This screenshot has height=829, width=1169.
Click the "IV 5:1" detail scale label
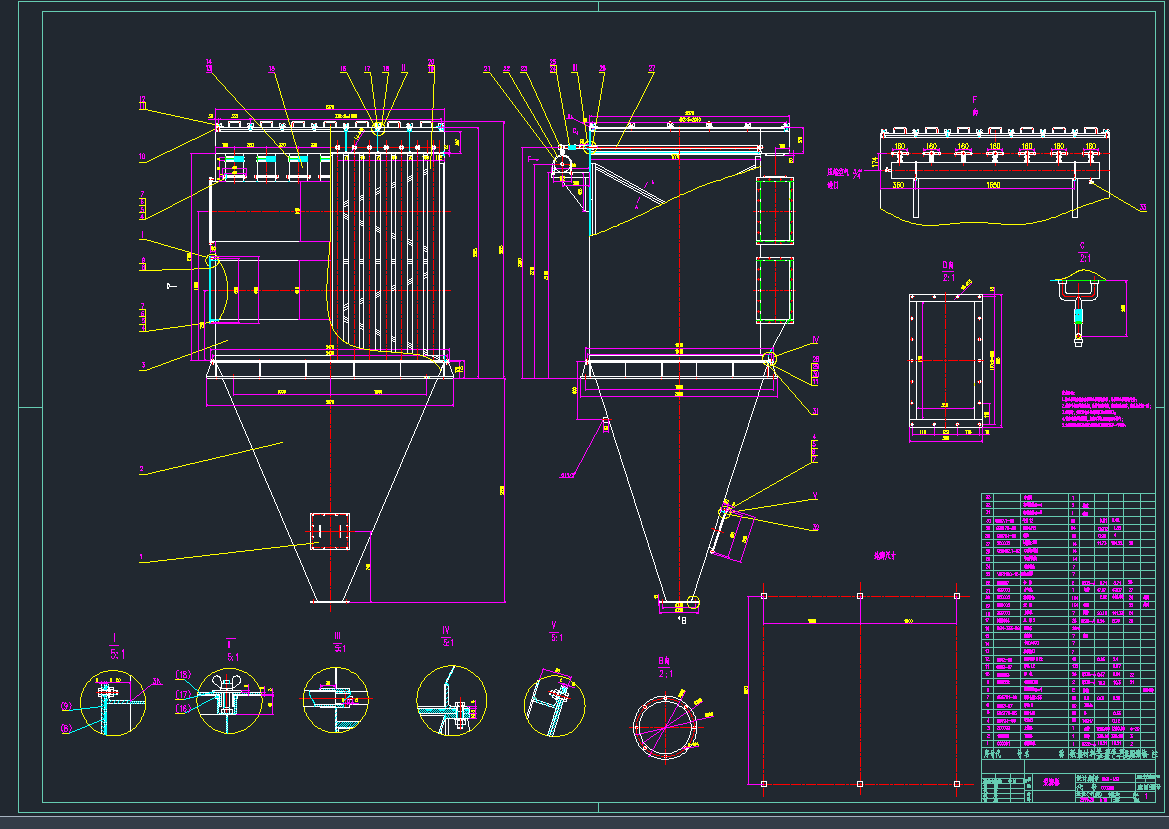(447, 636)
